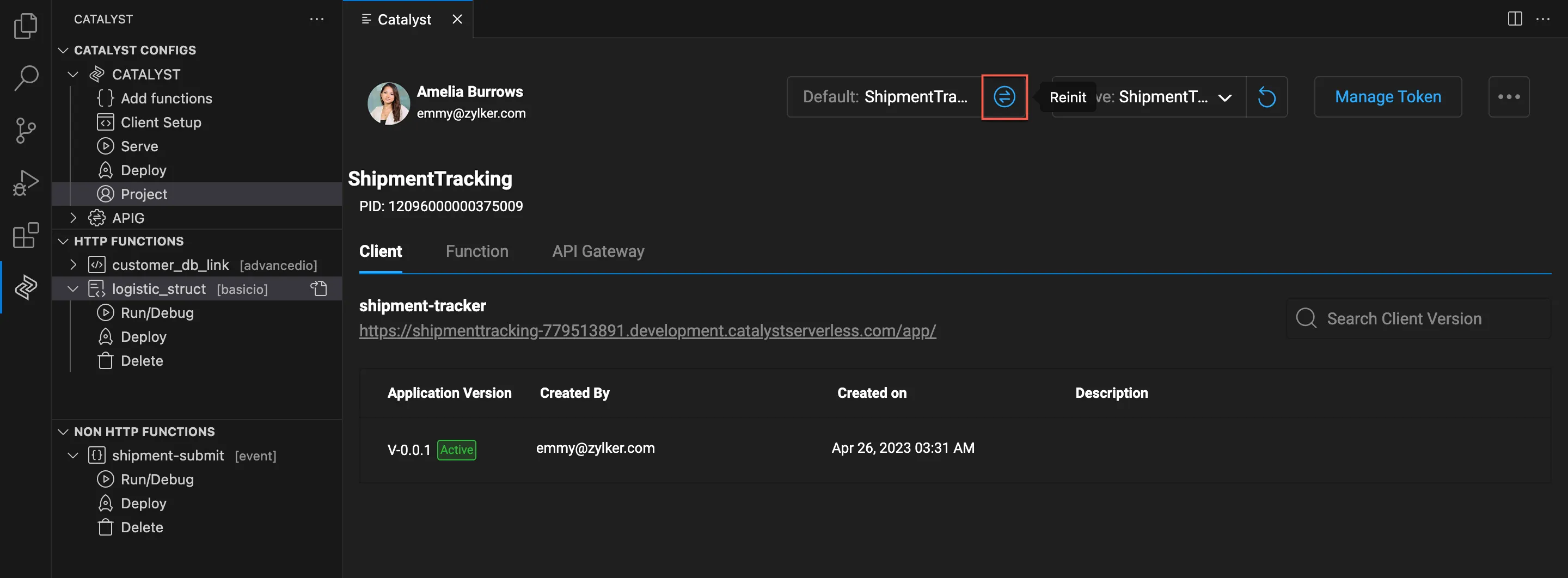1568x578 pixels.
Task: Click the shipment-tracker client name
Action: coord(422,305)
